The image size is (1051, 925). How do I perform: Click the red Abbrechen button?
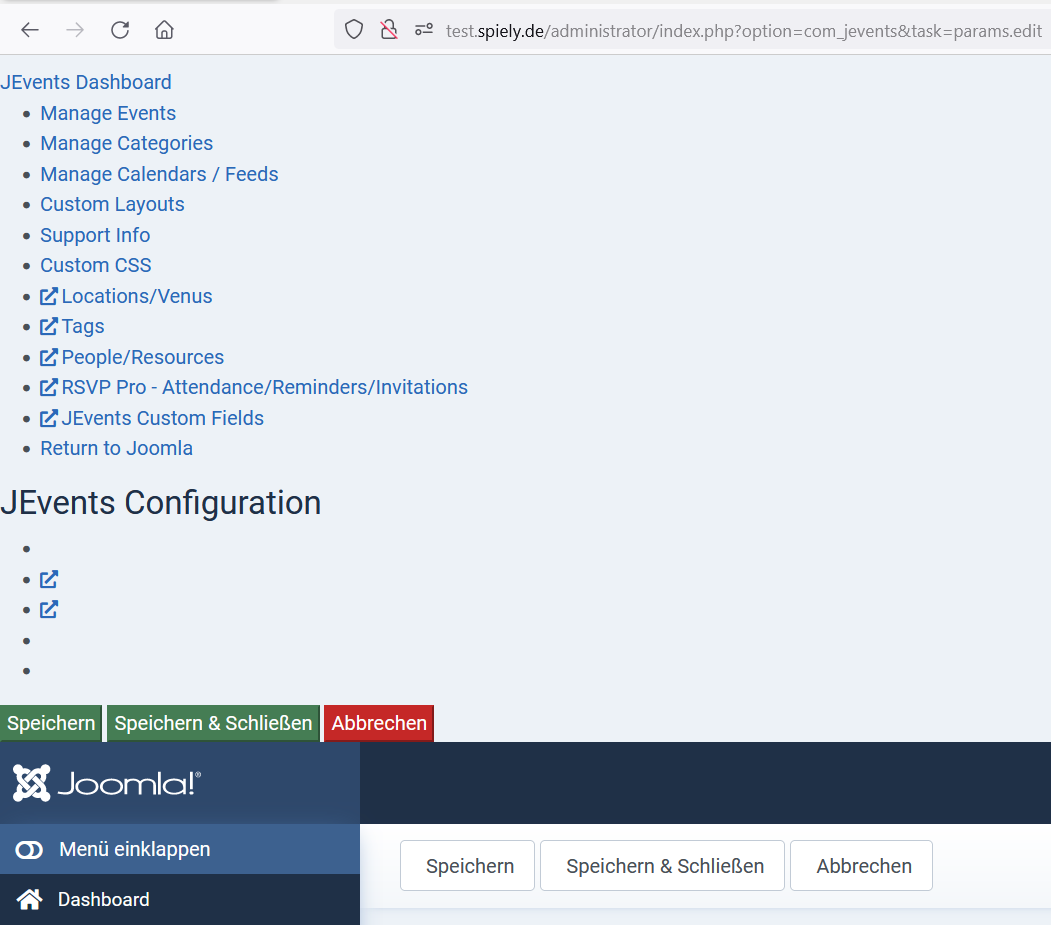click(379, 723)
